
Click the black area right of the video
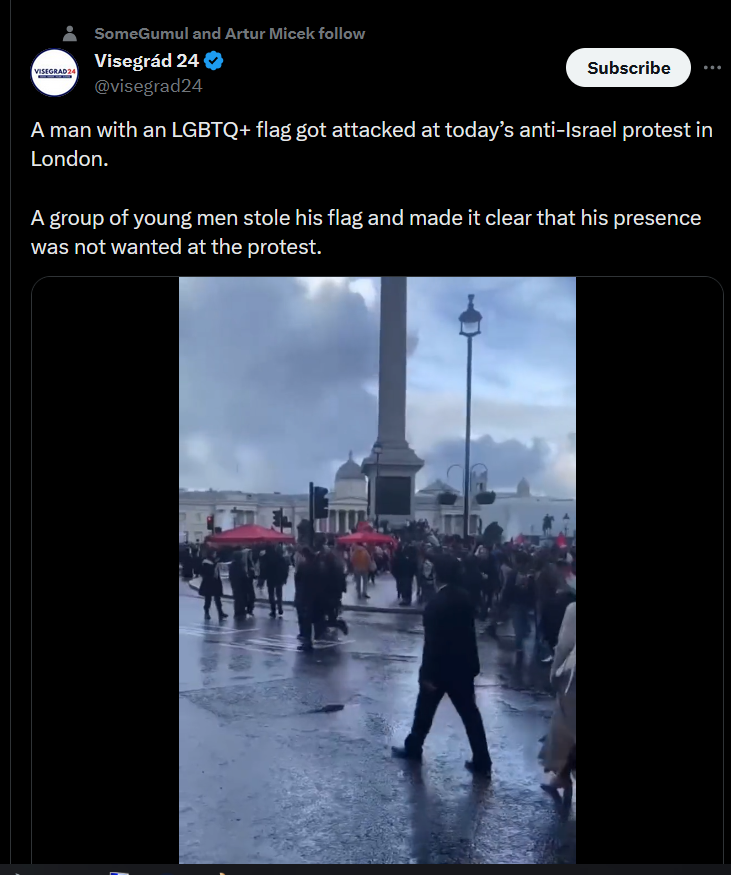coord(649,570)
